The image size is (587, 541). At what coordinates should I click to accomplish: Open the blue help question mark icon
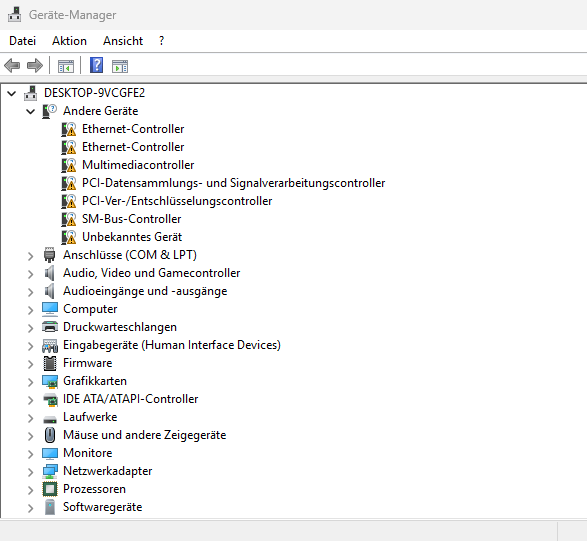tap(96, 66)
